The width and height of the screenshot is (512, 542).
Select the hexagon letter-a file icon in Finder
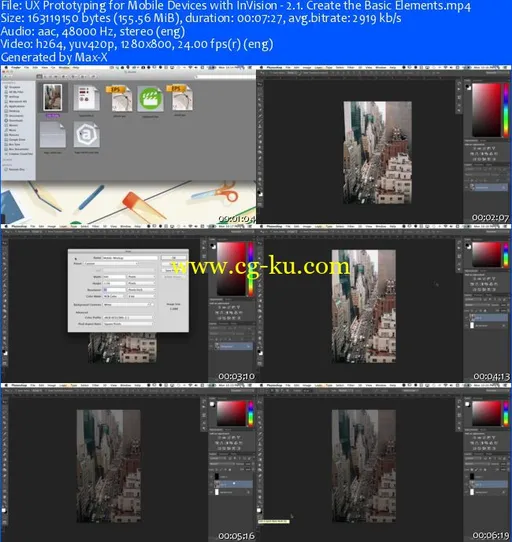pos(86,135)
